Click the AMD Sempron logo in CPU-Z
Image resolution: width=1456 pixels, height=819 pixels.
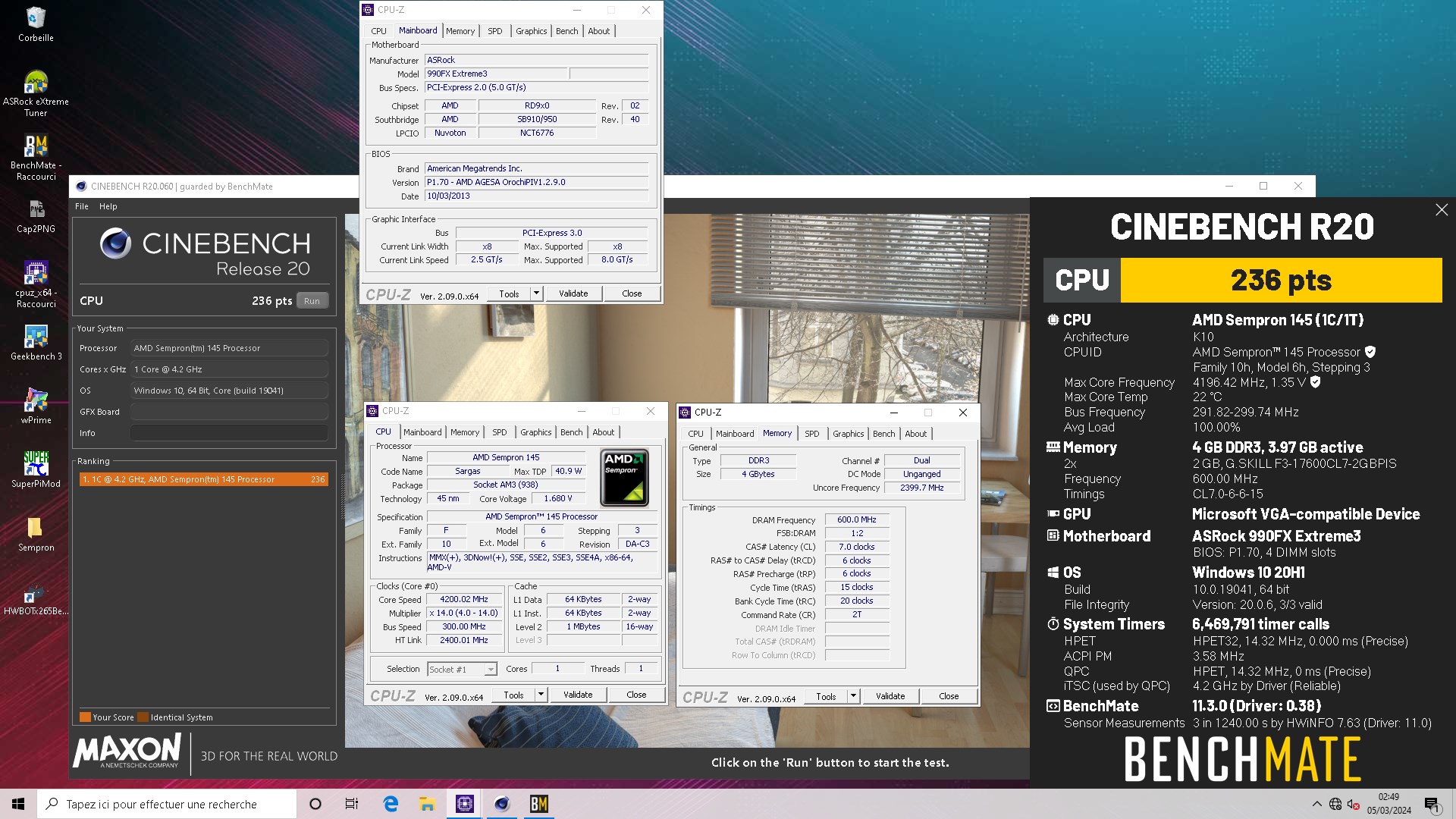[624, 478]
